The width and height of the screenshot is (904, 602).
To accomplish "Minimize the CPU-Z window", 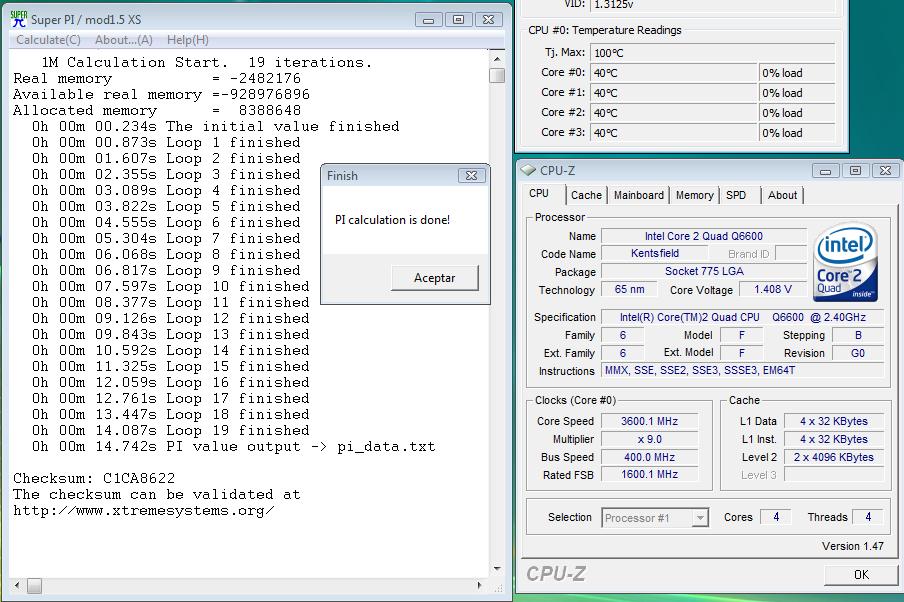I will (x=826, y=171).
